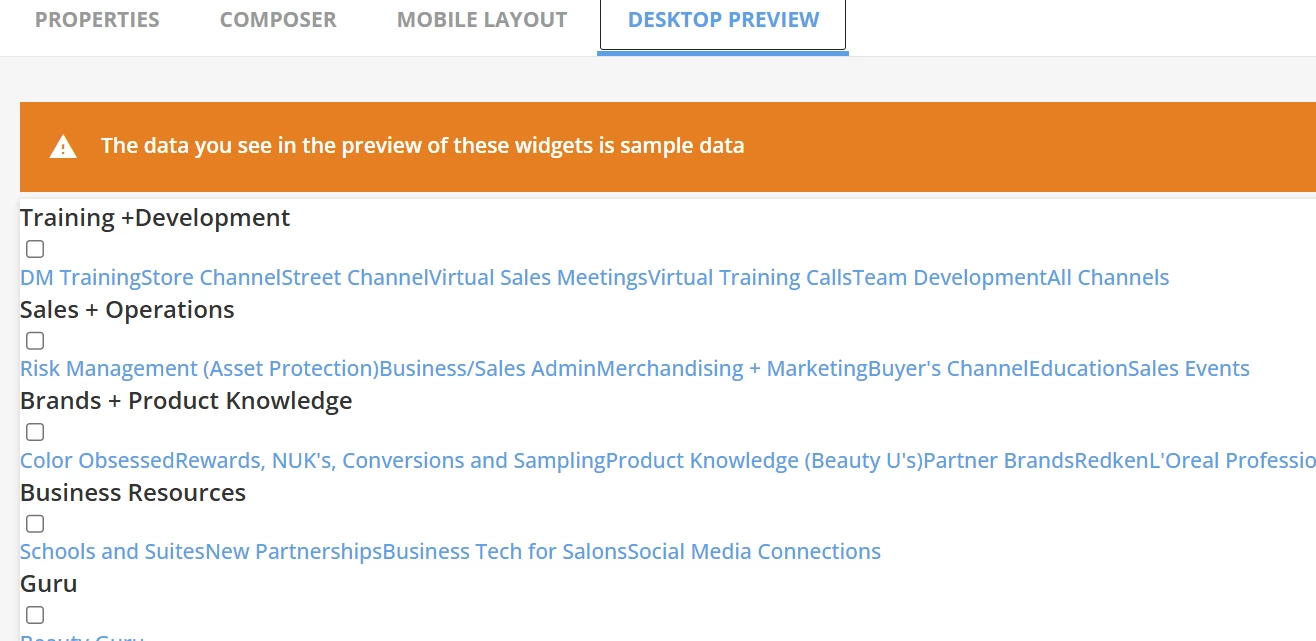The image size is (1316, 641).
Task: Go to Virtual Sales Meetings link
Action: pyautogui.click(x=538, y=277)
